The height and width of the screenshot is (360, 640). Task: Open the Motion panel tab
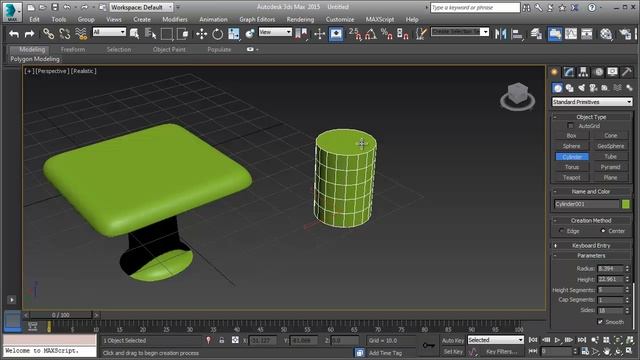598,72
